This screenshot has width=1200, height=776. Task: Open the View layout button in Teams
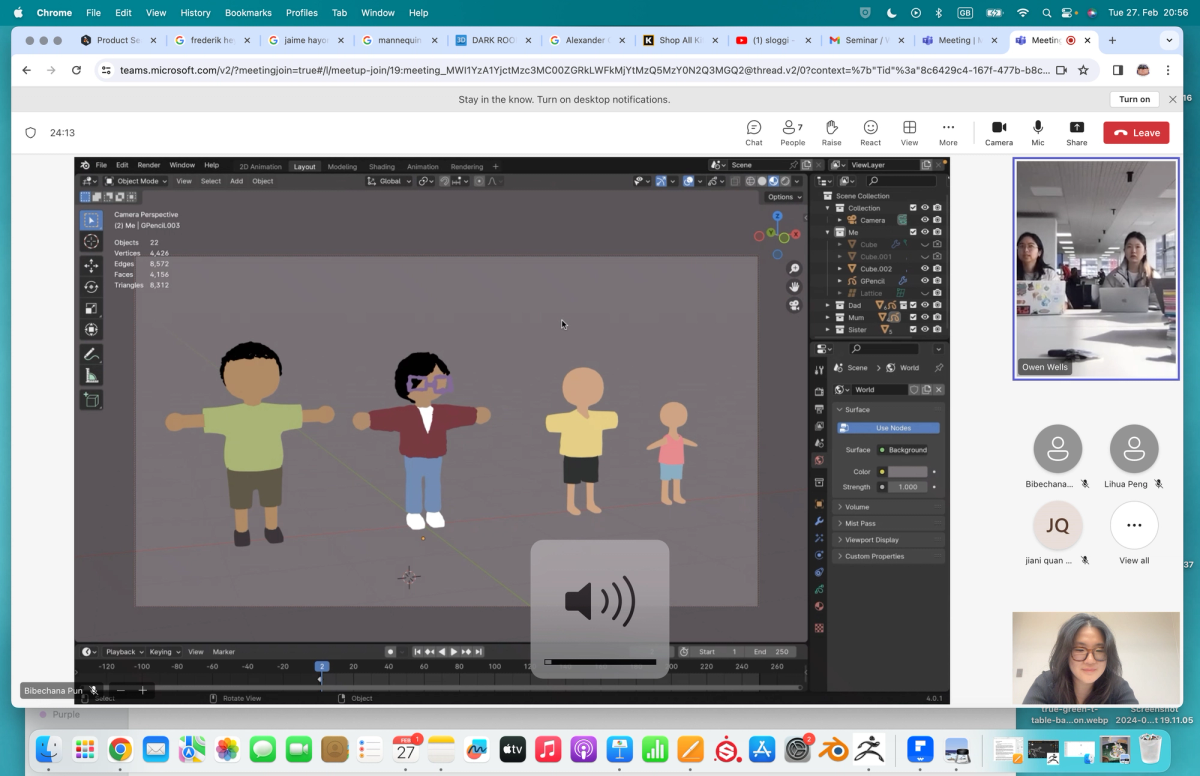(909, 133)
